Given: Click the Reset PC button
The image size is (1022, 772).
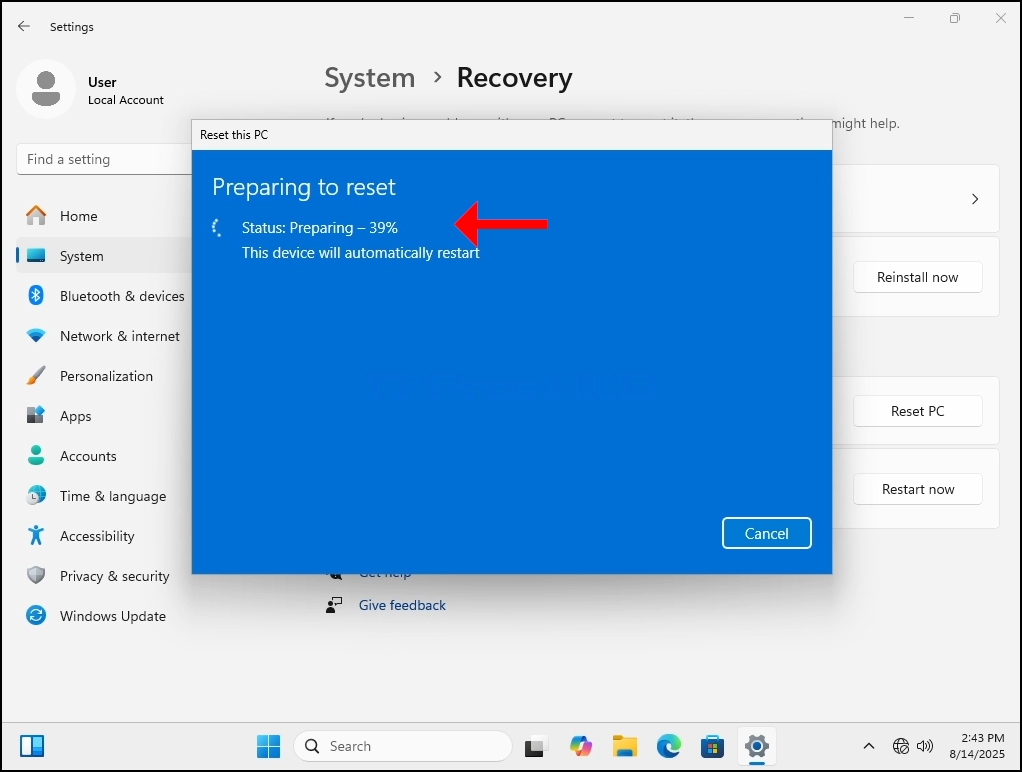Looking at the screenshot, I should click(x=917, y=411).
